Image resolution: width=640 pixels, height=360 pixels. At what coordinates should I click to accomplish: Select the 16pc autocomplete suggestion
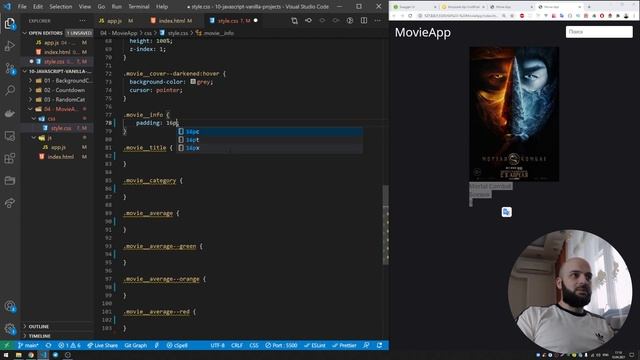point(270,131)
